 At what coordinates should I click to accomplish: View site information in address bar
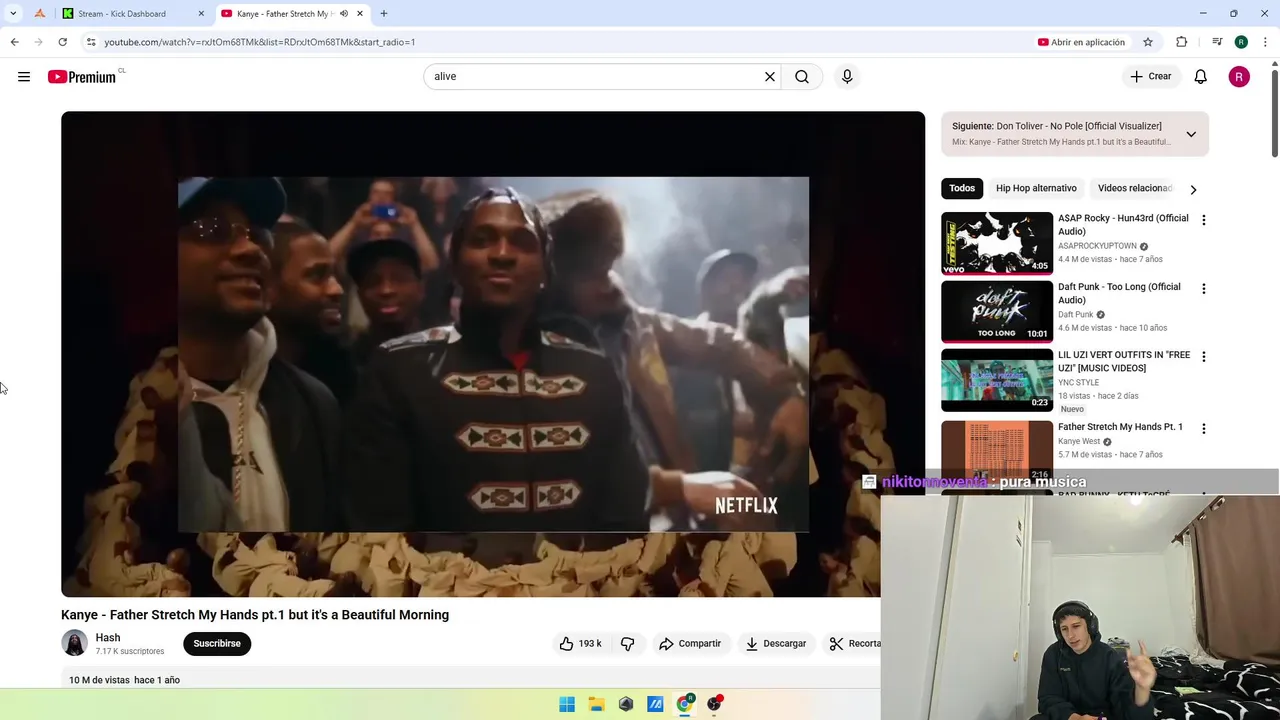91,42
